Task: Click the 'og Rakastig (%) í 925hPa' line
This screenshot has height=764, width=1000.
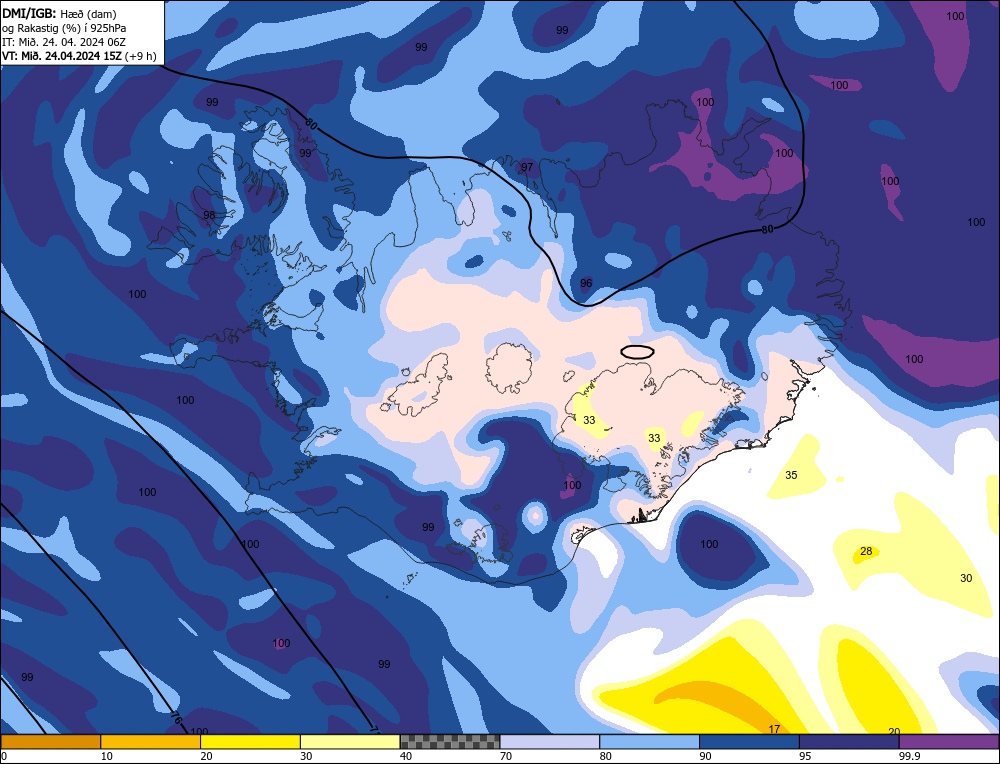Action: (x=64, y=28)
